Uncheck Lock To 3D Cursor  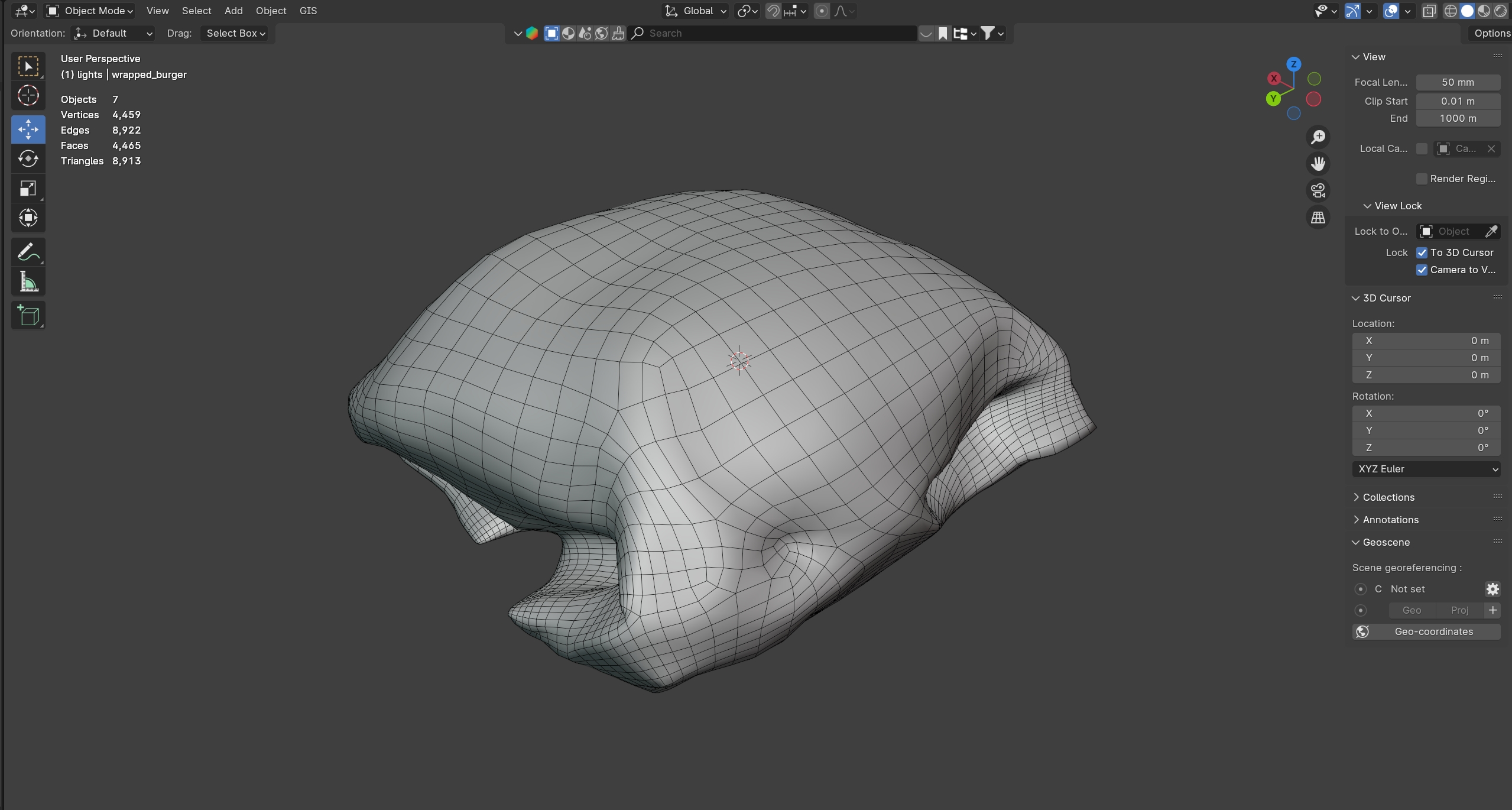[x=1422, y=252]
